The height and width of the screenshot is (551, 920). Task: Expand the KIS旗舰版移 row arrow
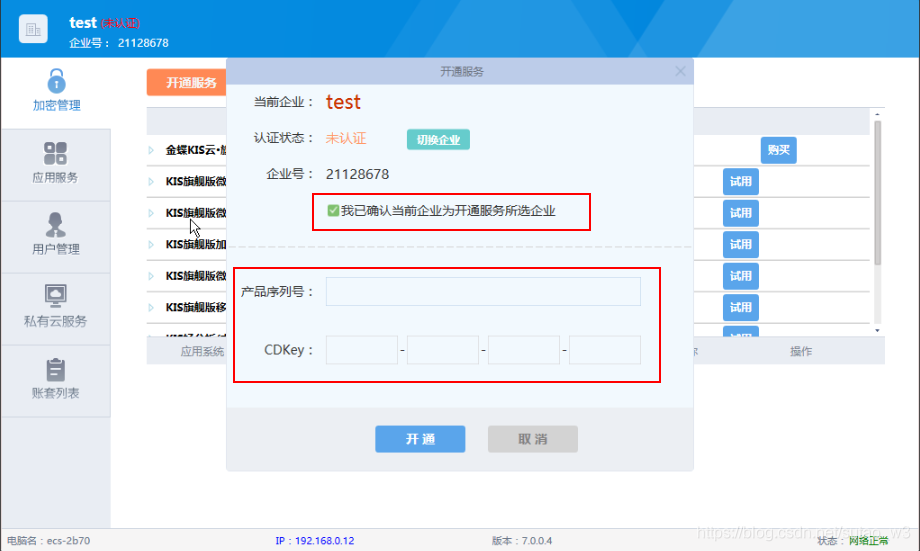pos(151,307)
